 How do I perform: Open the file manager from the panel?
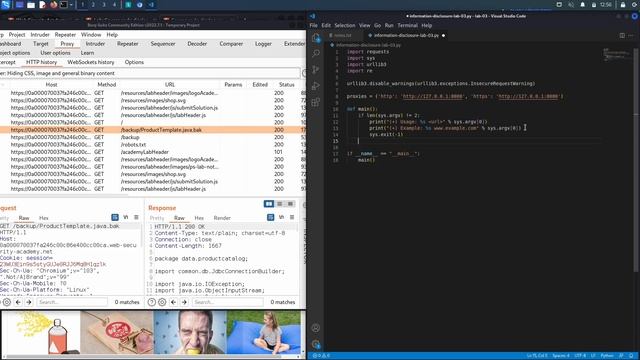click(31, 5)
